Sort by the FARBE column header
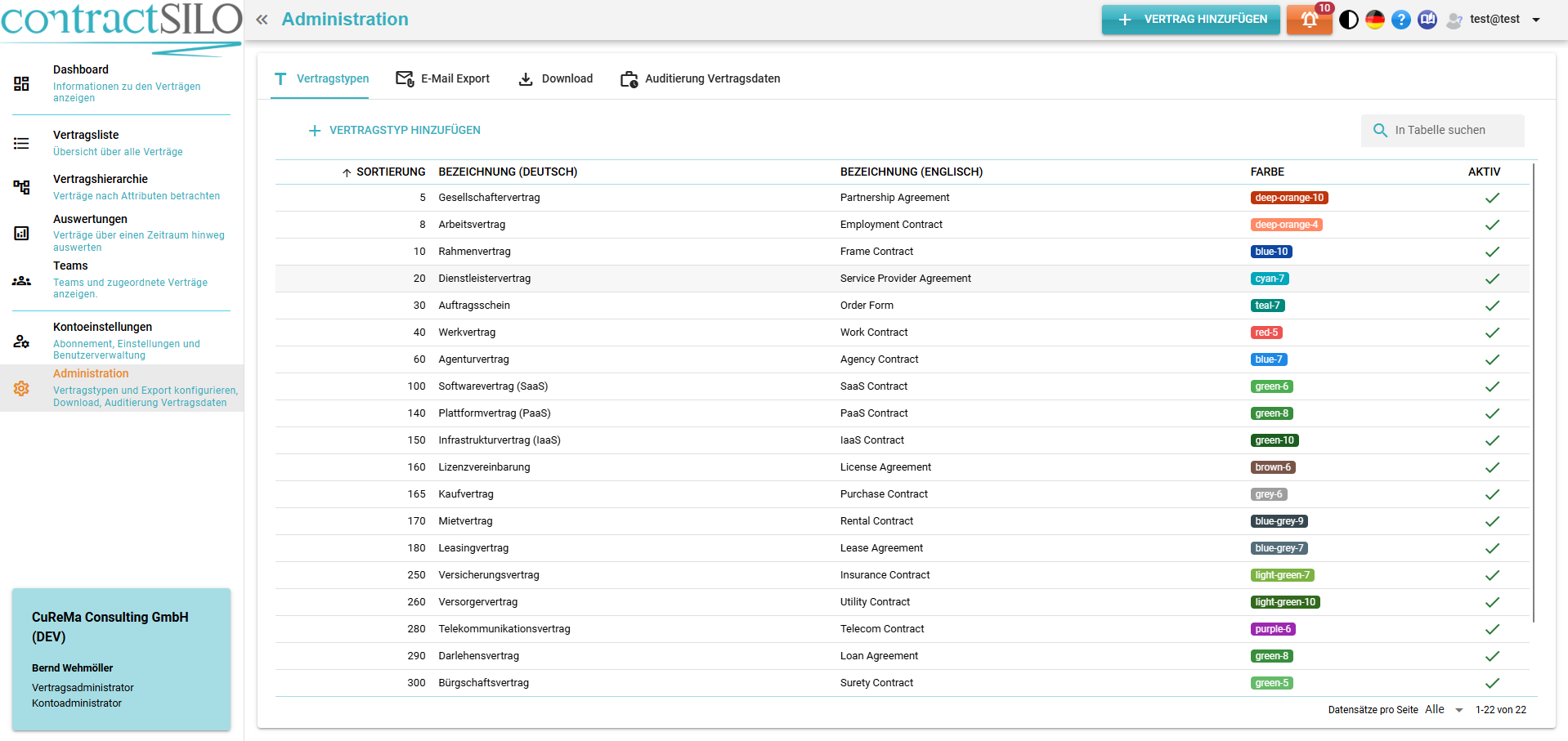The height and width of the screenshot is (741, 1568). tap(1267, 172)
